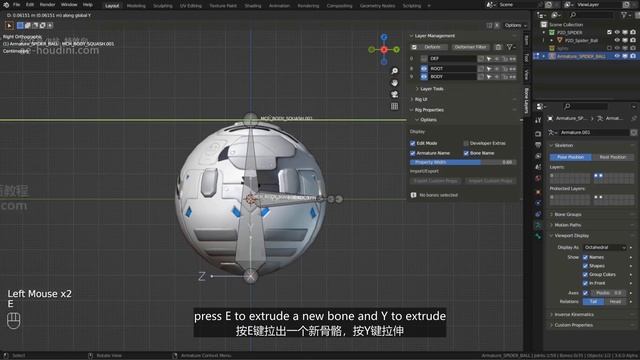The height and width of the screenshot is (360, 640).
Task: Switch to the Shading workspace tab
Action: [x=253, y=6]
